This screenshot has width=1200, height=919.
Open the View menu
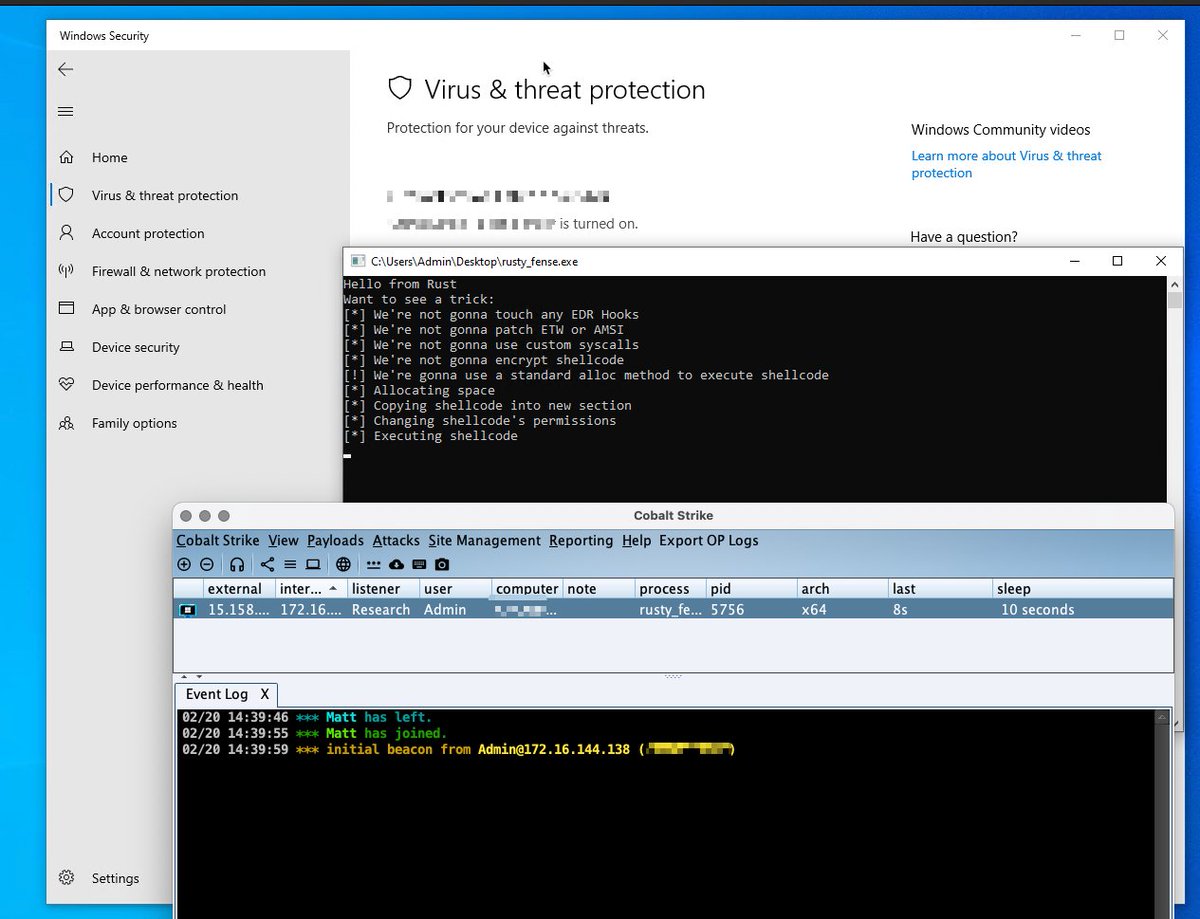(284, 540)
